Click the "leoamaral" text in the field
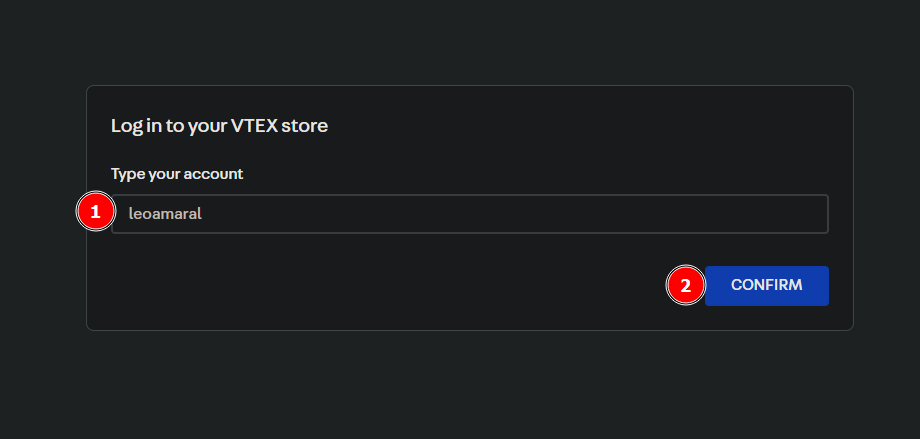The width and height of the screenshot is (920, 439). point(166,214)
